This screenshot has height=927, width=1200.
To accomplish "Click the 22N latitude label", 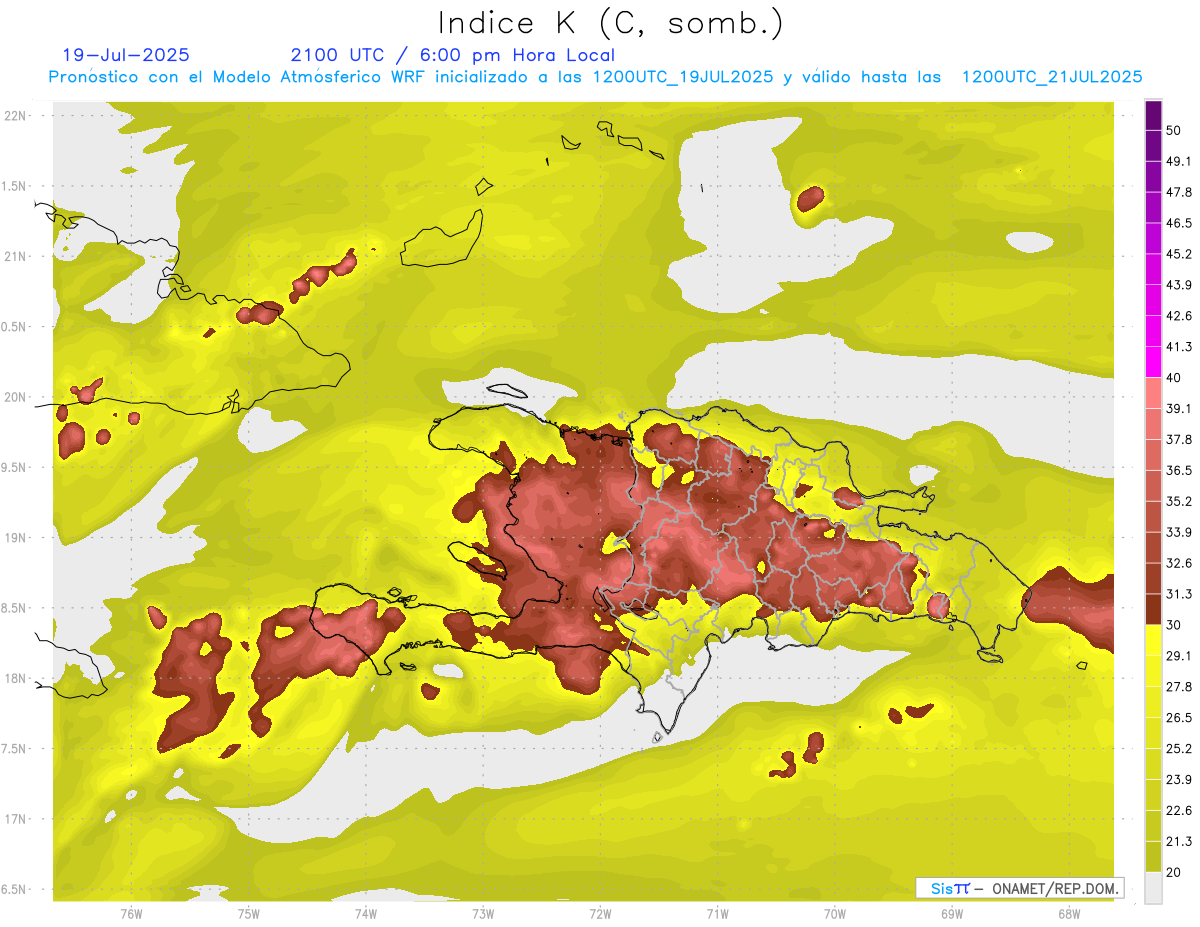I will [x=15, y=115].
